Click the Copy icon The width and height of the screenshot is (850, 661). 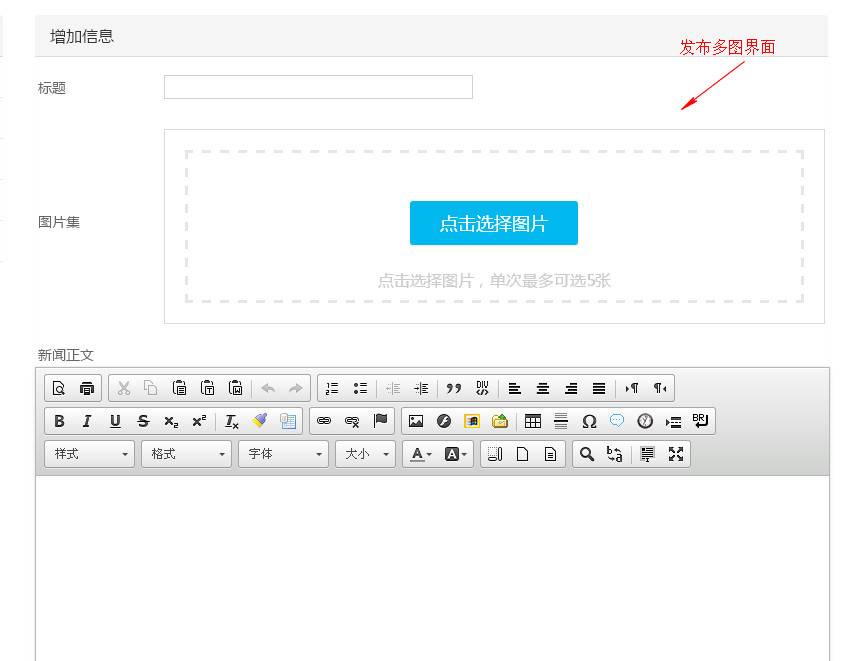pyautogui.click(x=151, y=388)
